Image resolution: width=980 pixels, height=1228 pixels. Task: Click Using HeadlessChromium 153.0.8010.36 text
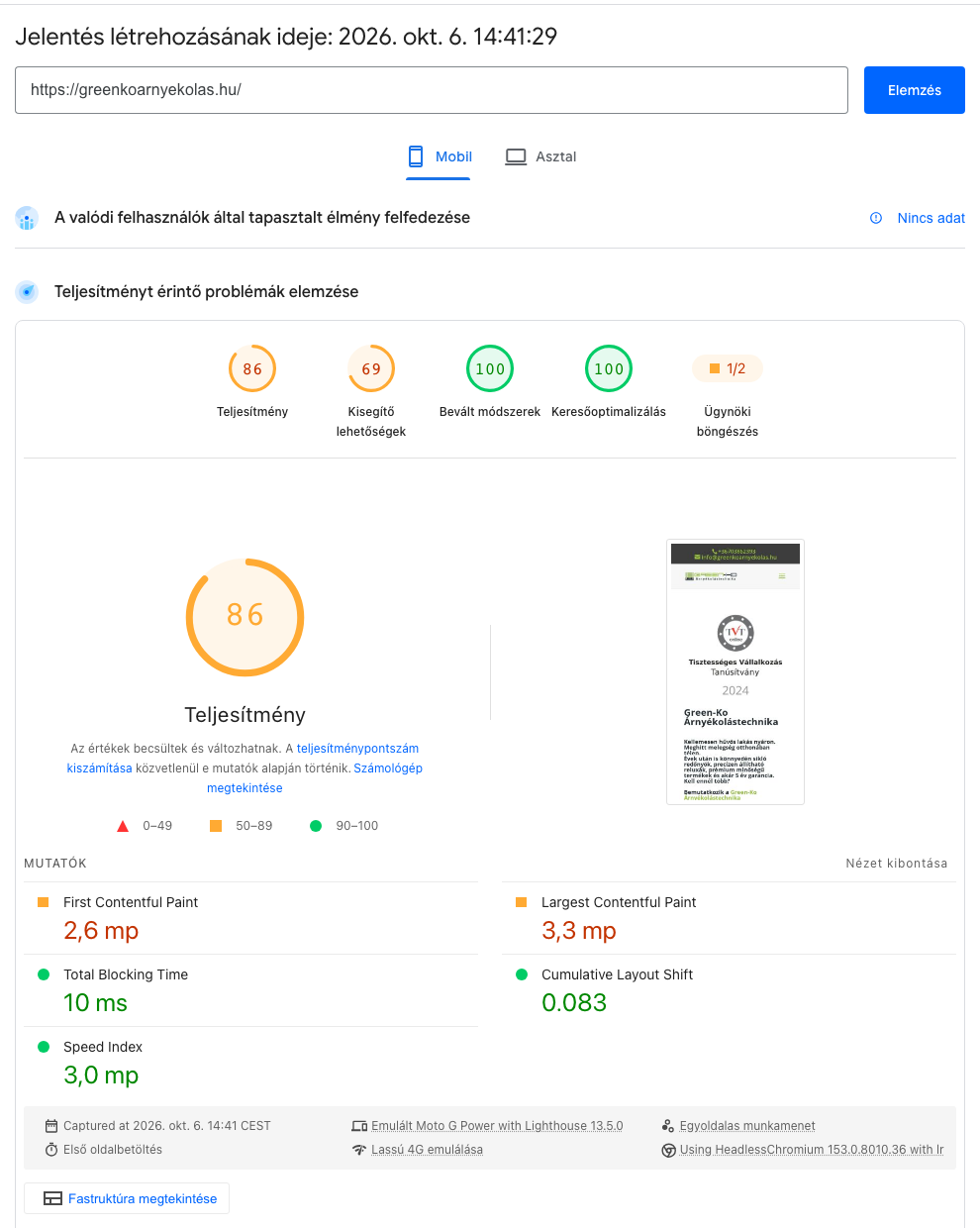[x=812, y=1150]
